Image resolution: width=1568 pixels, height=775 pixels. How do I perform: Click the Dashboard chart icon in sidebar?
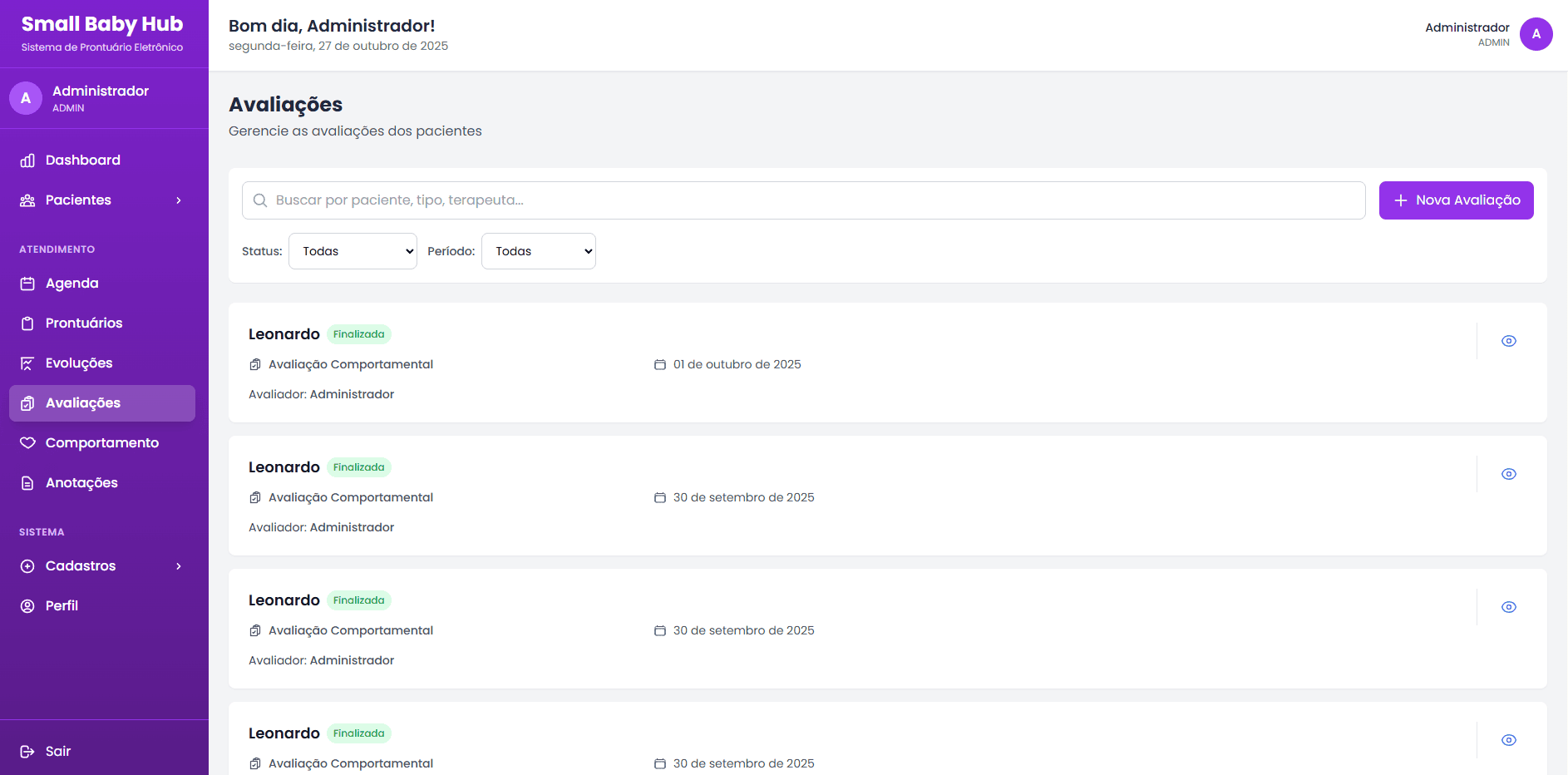pos(27,160)
